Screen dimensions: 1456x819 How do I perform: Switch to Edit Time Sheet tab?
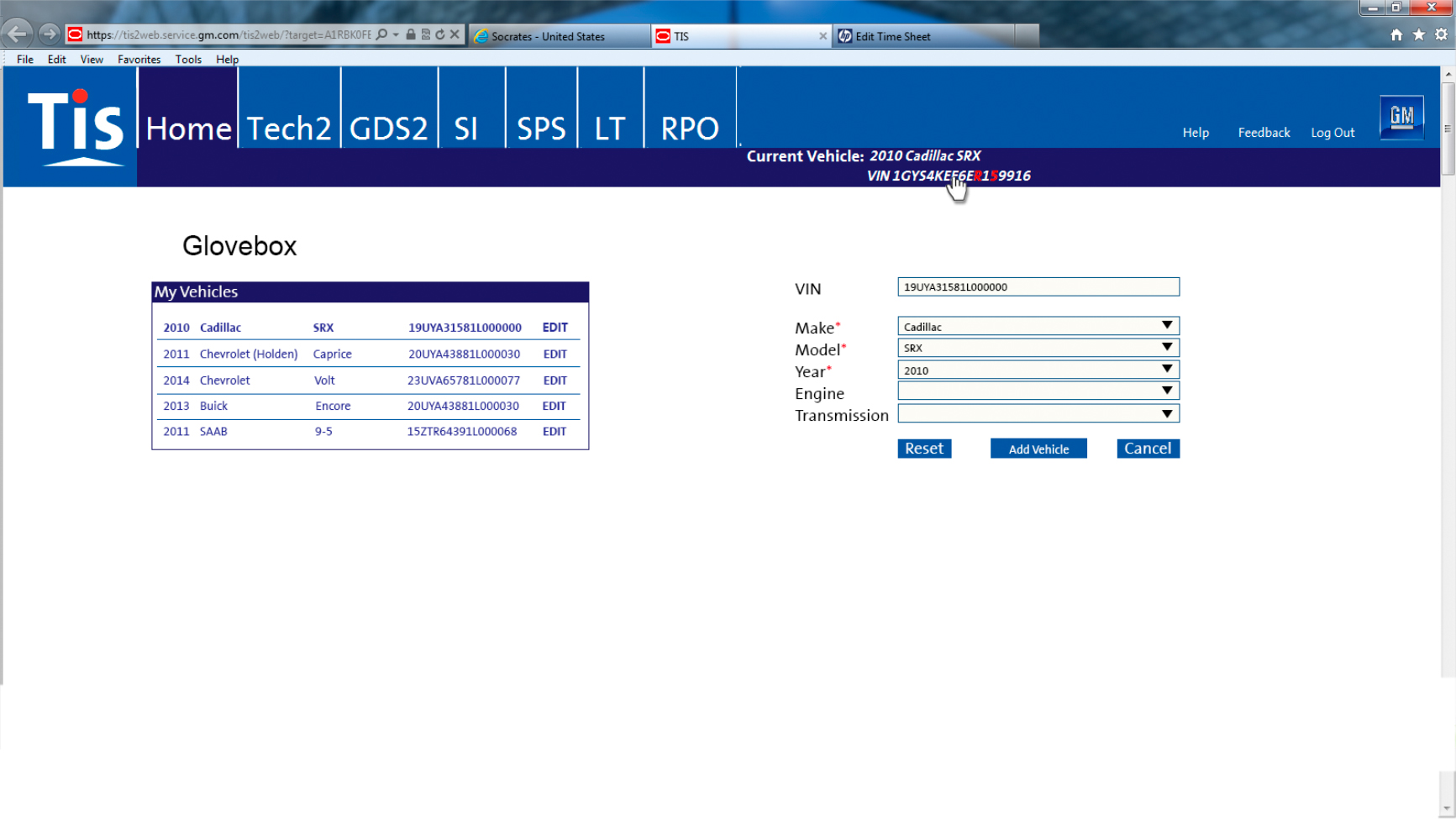922,36
